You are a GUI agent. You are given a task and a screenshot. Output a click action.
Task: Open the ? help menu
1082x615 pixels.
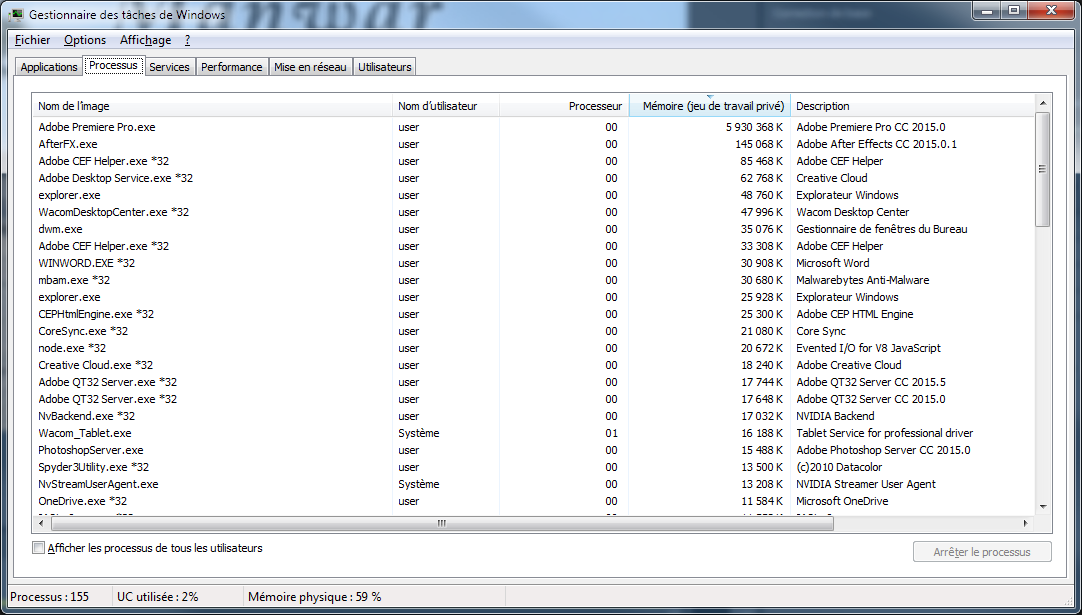coord(188,40)
